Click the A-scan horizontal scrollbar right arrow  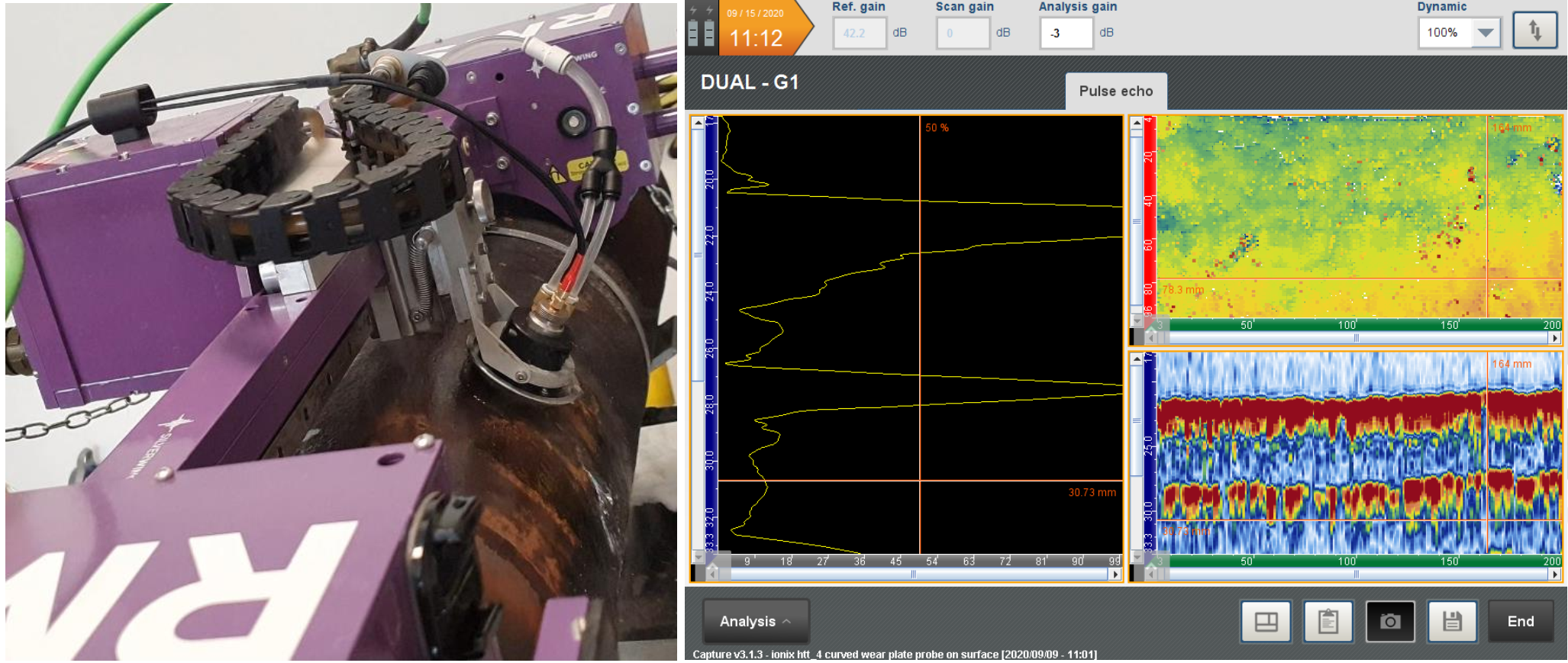(x=1117, y=574)
